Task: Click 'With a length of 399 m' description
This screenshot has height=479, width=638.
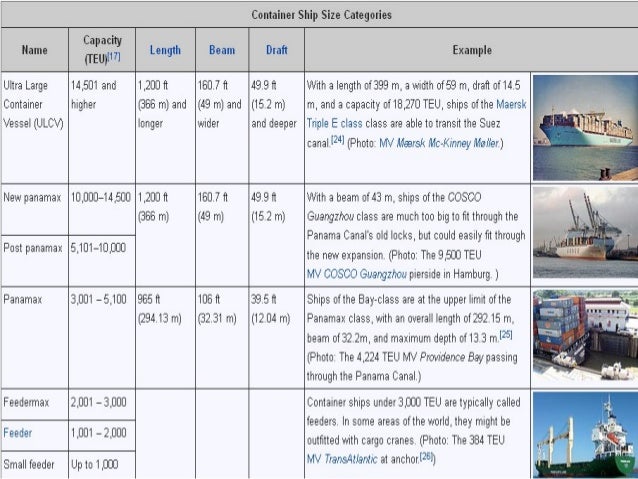Action: tap(417, 114)
